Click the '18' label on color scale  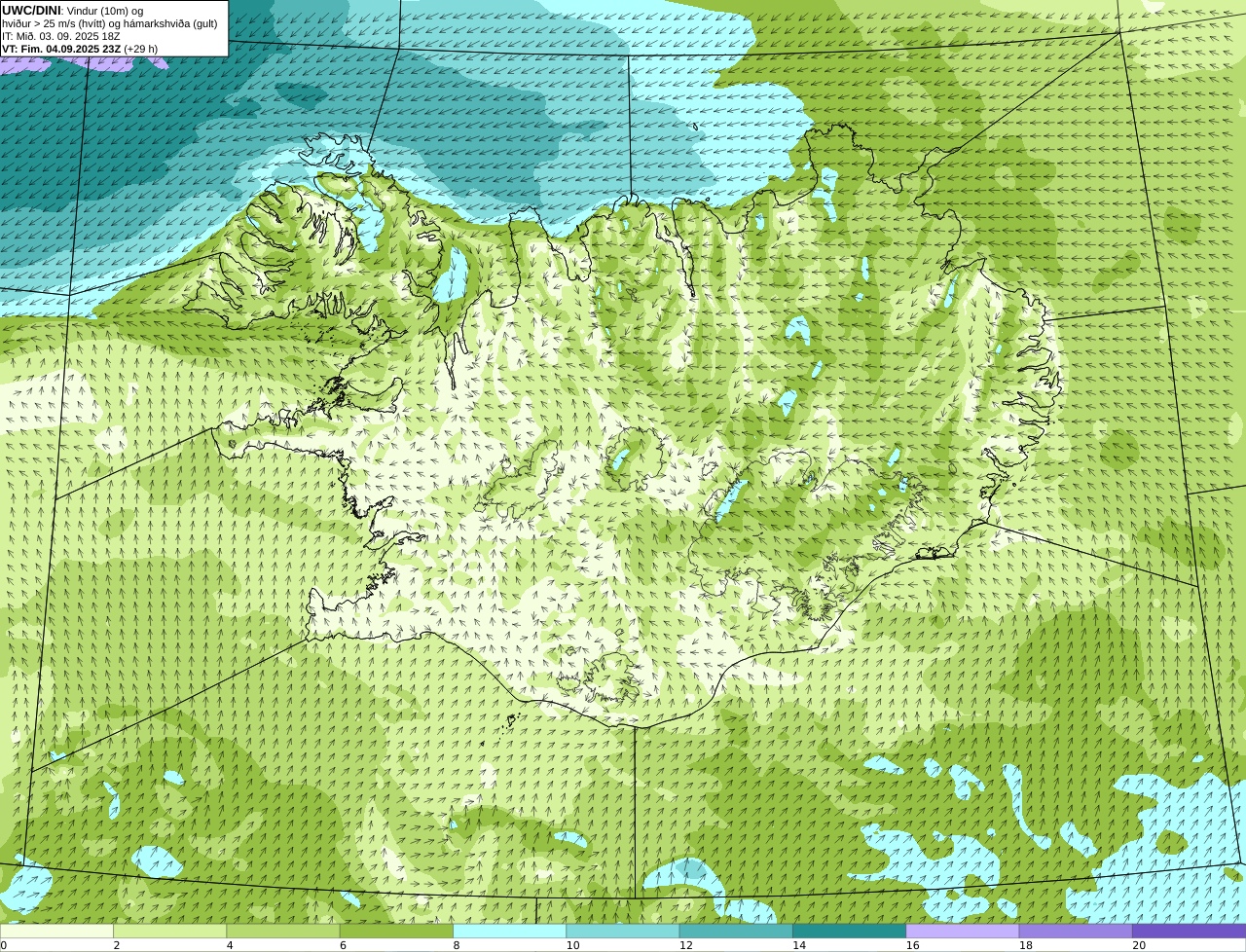[x=1026, y=945]
